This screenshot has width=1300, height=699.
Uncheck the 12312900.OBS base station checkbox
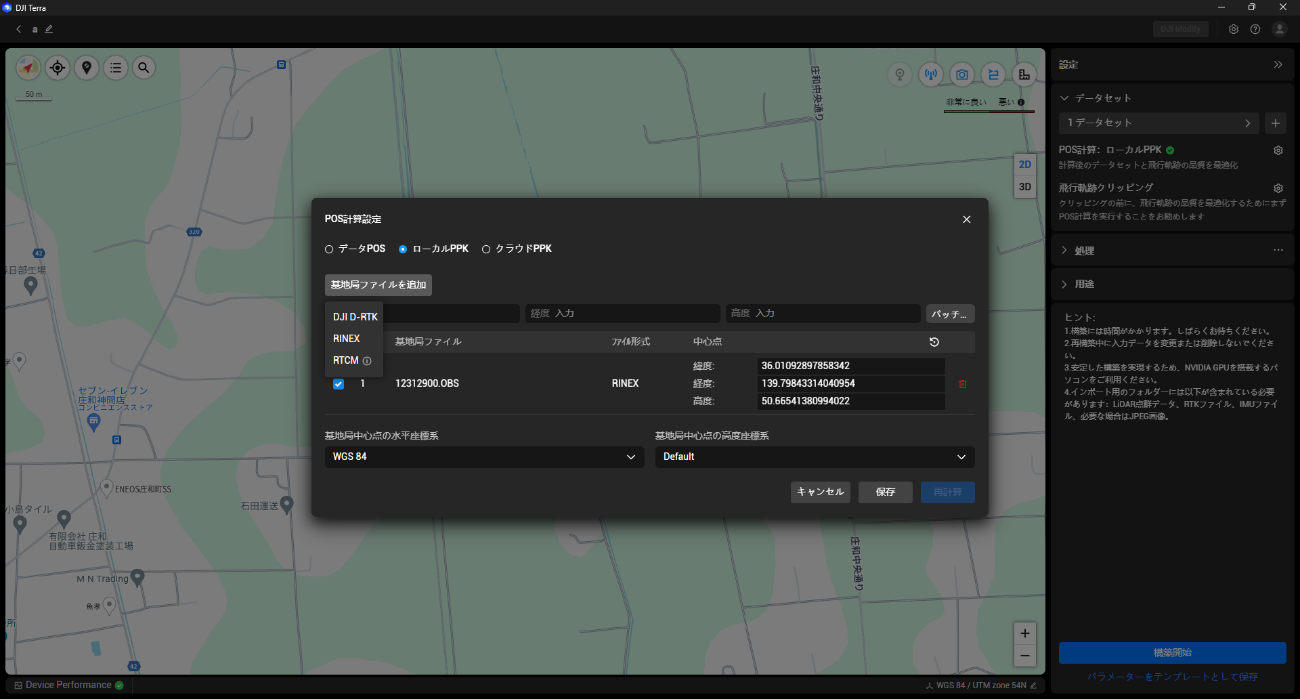338,384
